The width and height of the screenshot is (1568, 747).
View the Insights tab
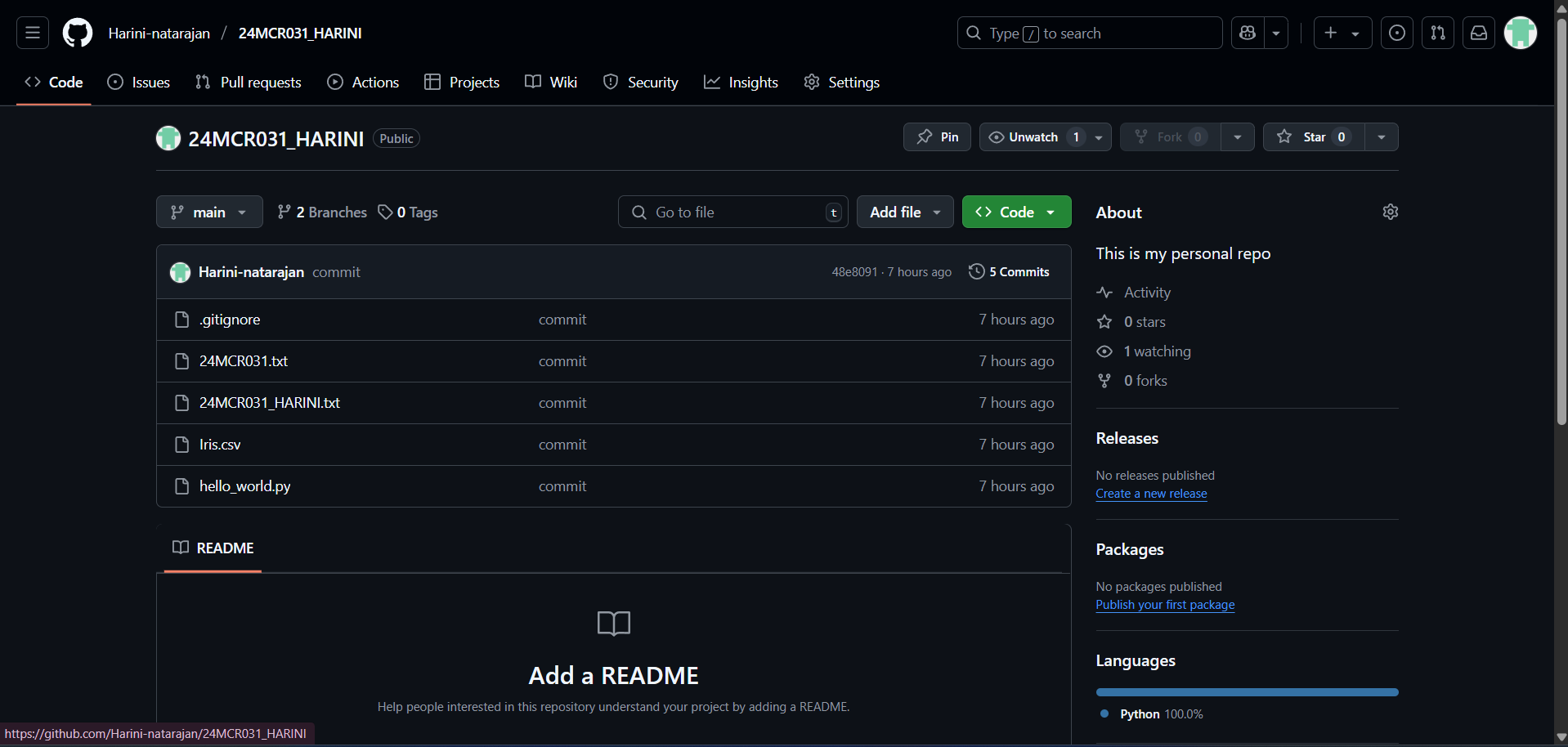741,82
